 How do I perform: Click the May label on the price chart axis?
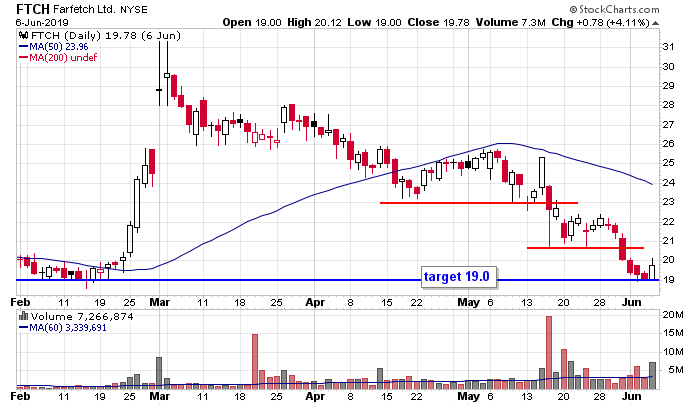click(468, 302)
